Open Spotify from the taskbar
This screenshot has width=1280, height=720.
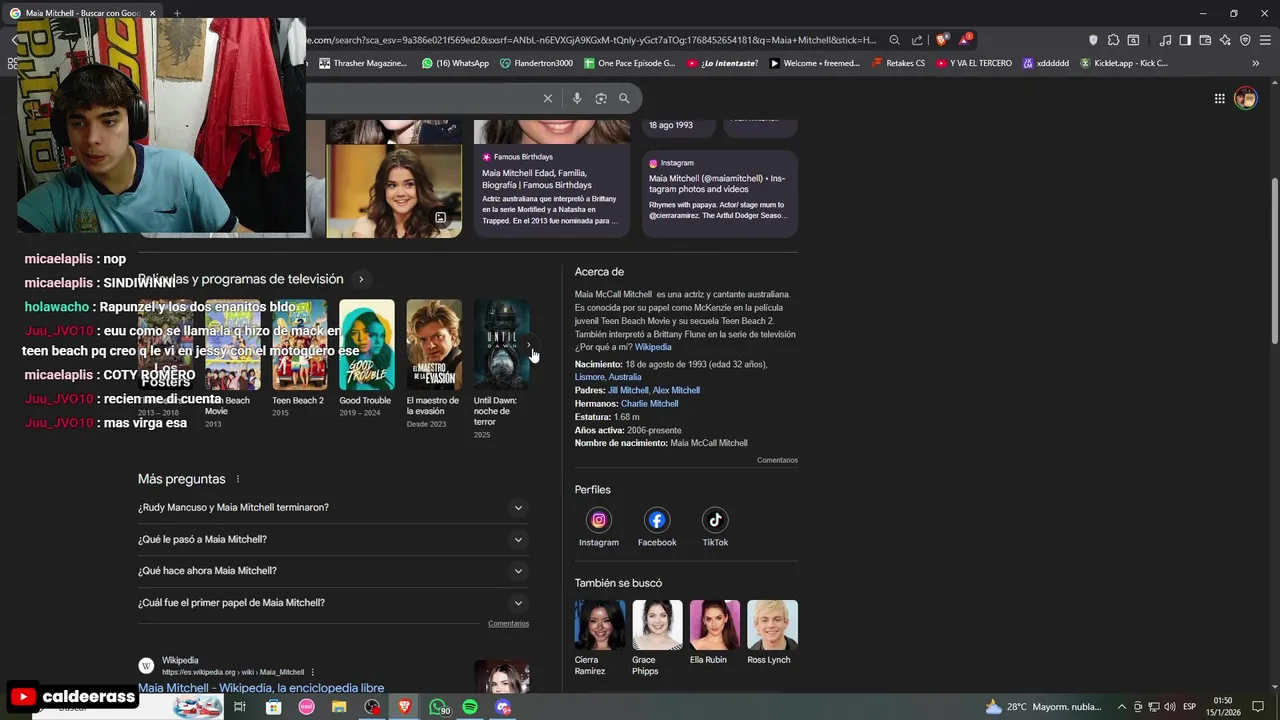tap(470, 707)
